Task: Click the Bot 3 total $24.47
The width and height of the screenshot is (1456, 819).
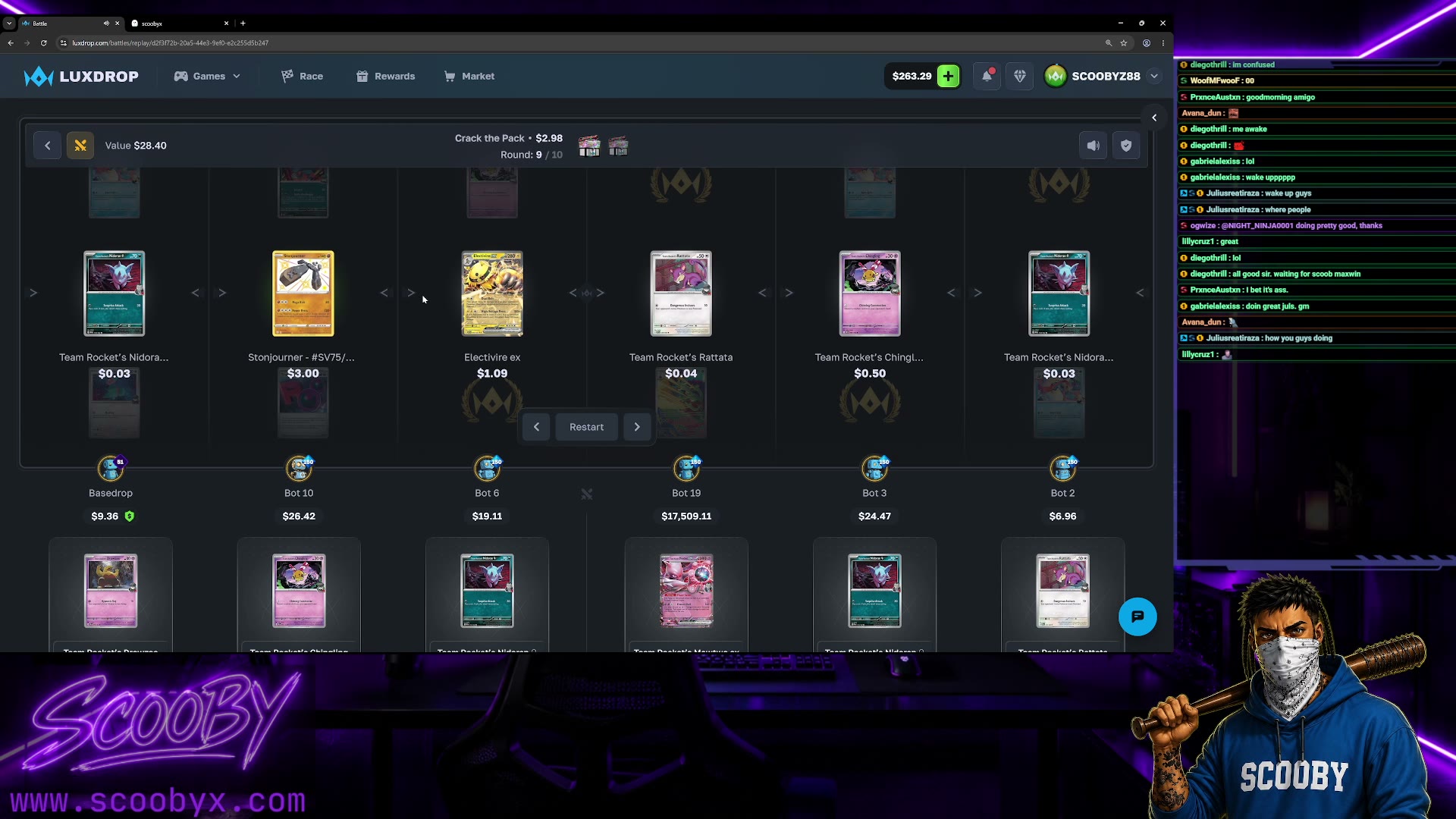Action: 874,516
